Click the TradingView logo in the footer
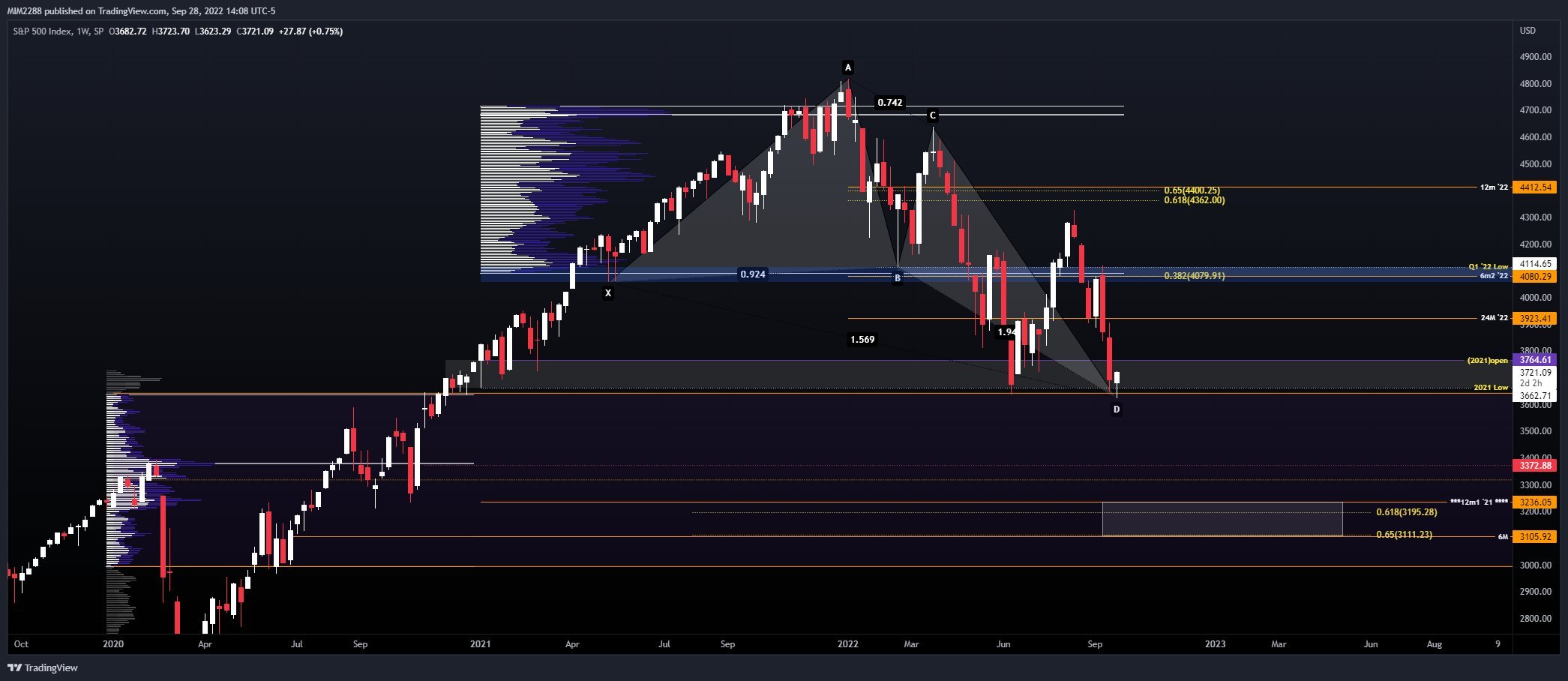 (43, 667)
